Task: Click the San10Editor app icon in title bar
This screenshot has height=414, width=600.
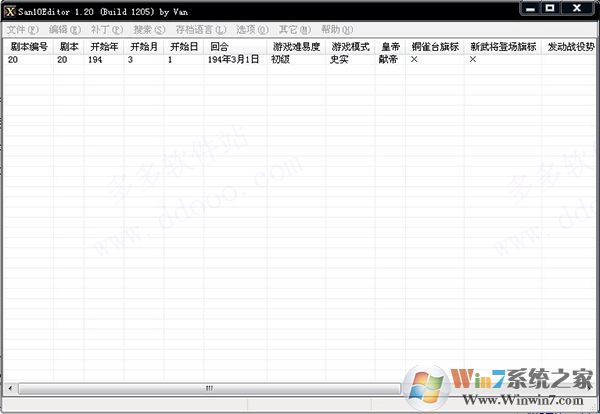Action: (x=10, y=11)
